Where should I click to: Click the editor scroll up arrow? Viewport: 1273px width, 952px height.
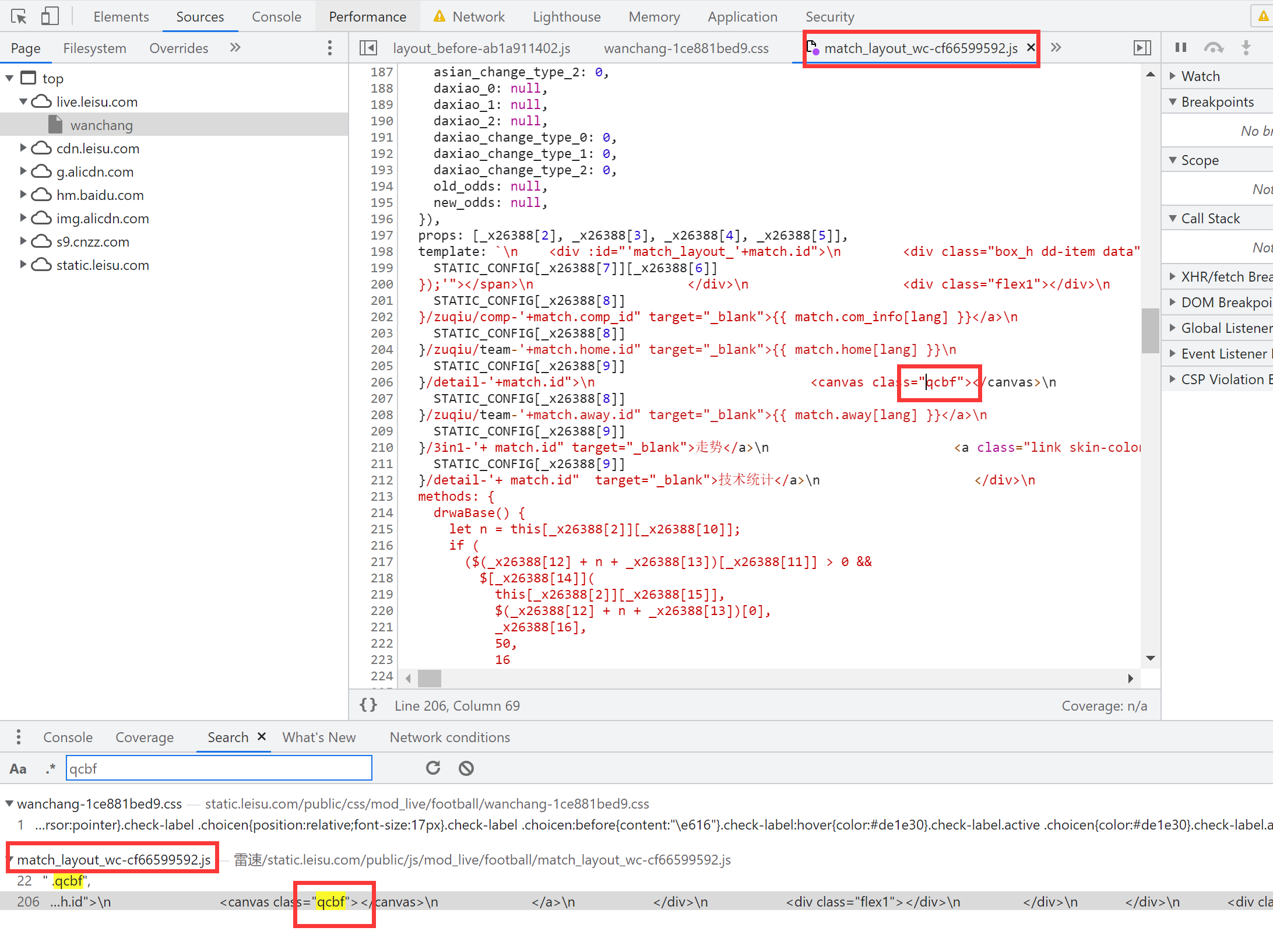1150,74
